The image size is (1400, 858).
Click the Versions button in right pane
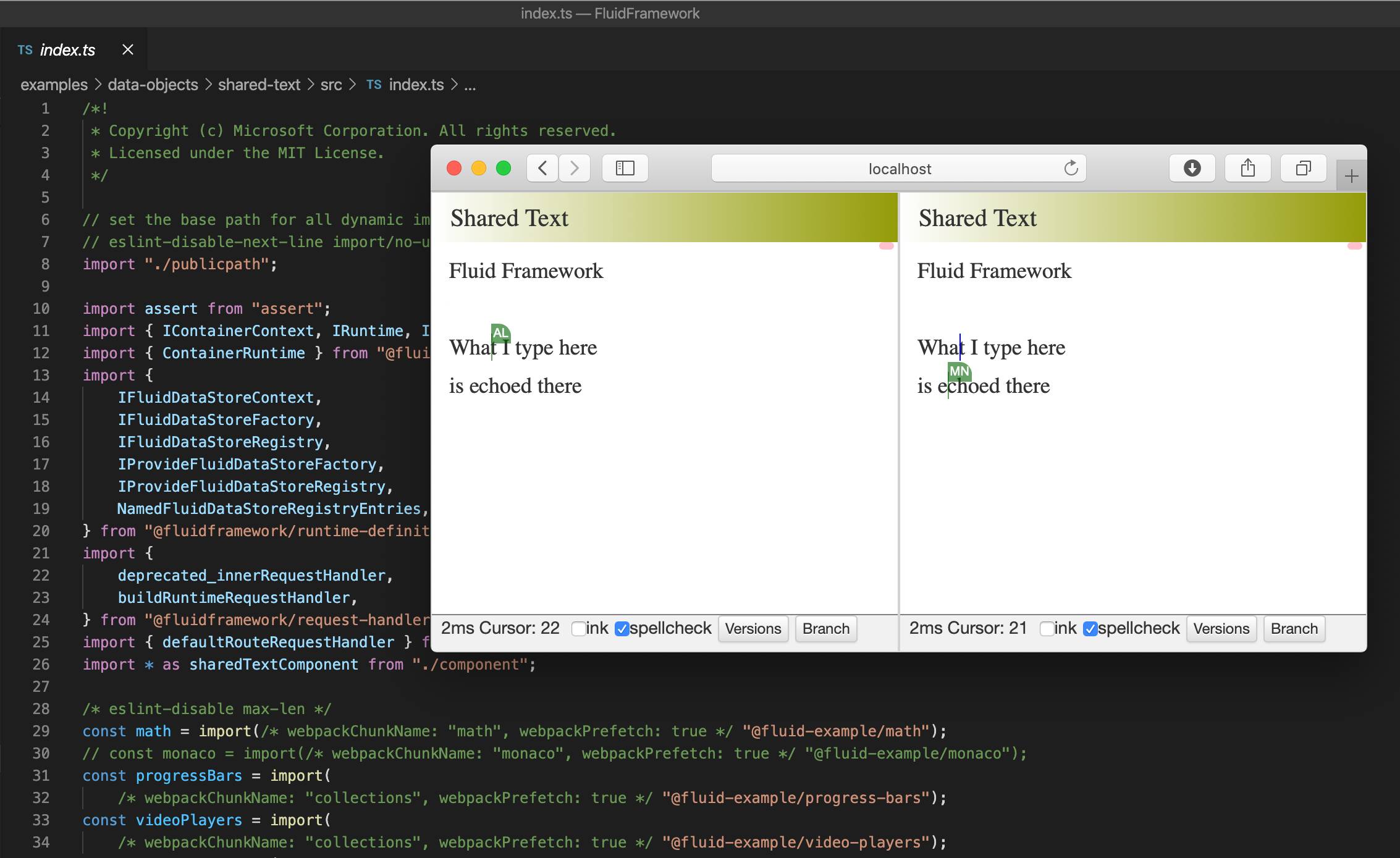(1221, 628)
